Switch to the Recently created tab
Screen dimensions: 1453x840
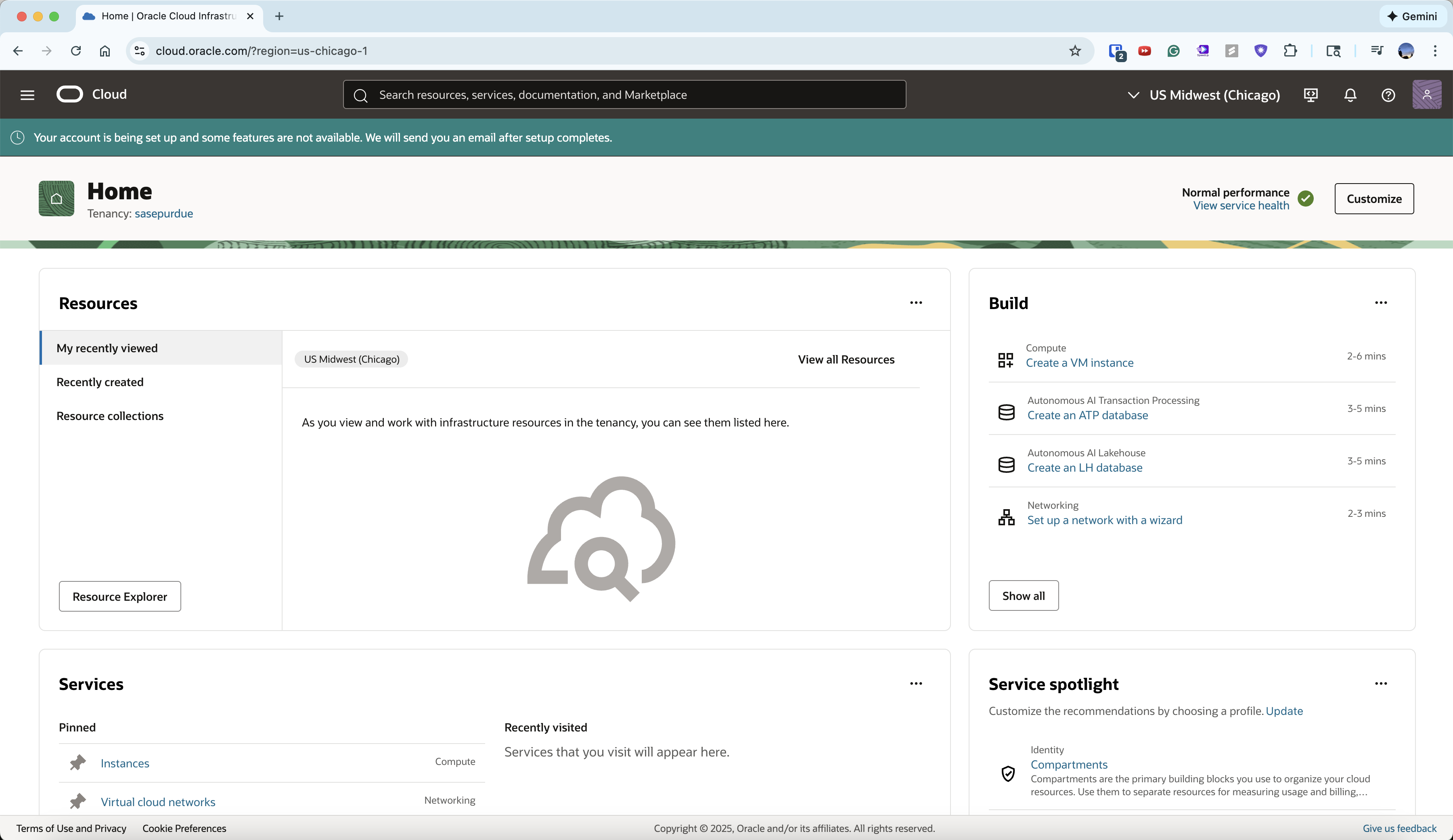point(100,382)
